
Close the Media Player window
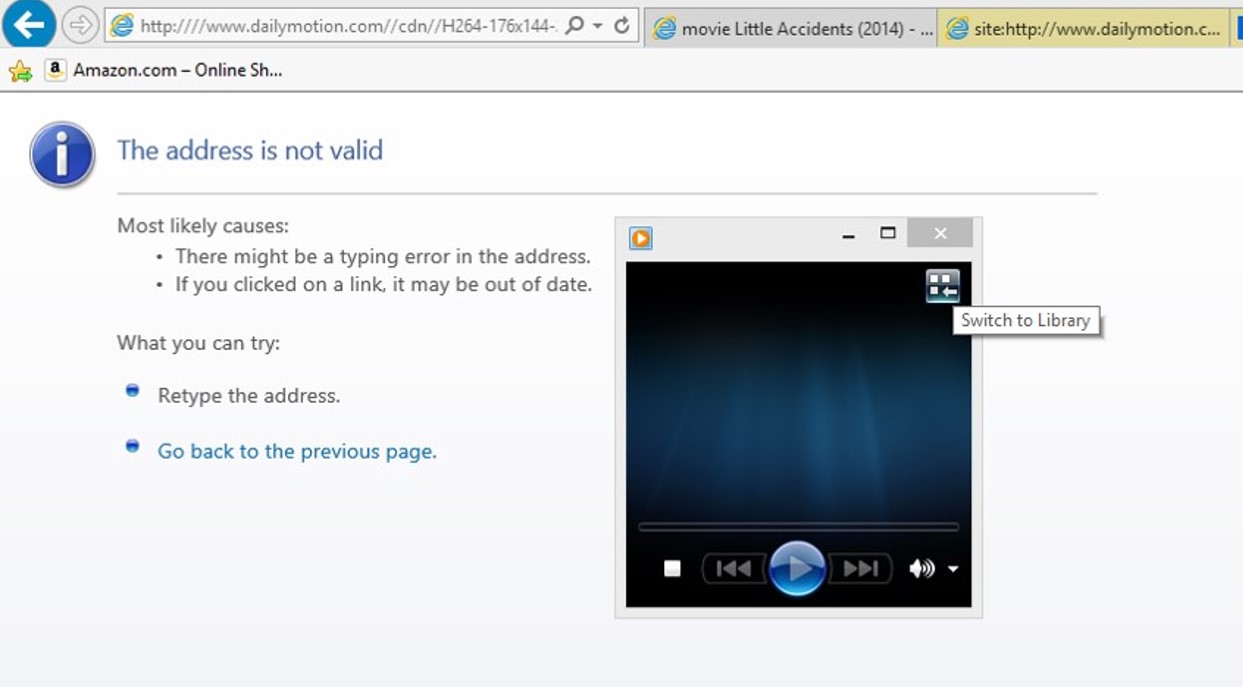click(940, 233)
